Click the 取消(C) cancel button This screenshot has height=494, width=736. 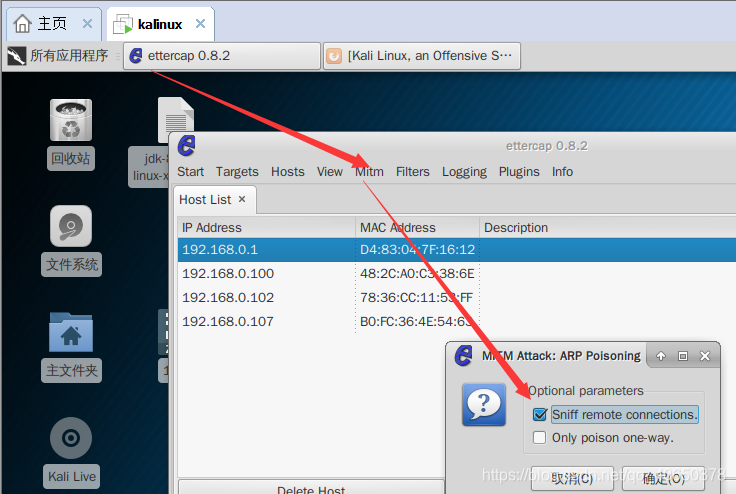tap(572, 479)
